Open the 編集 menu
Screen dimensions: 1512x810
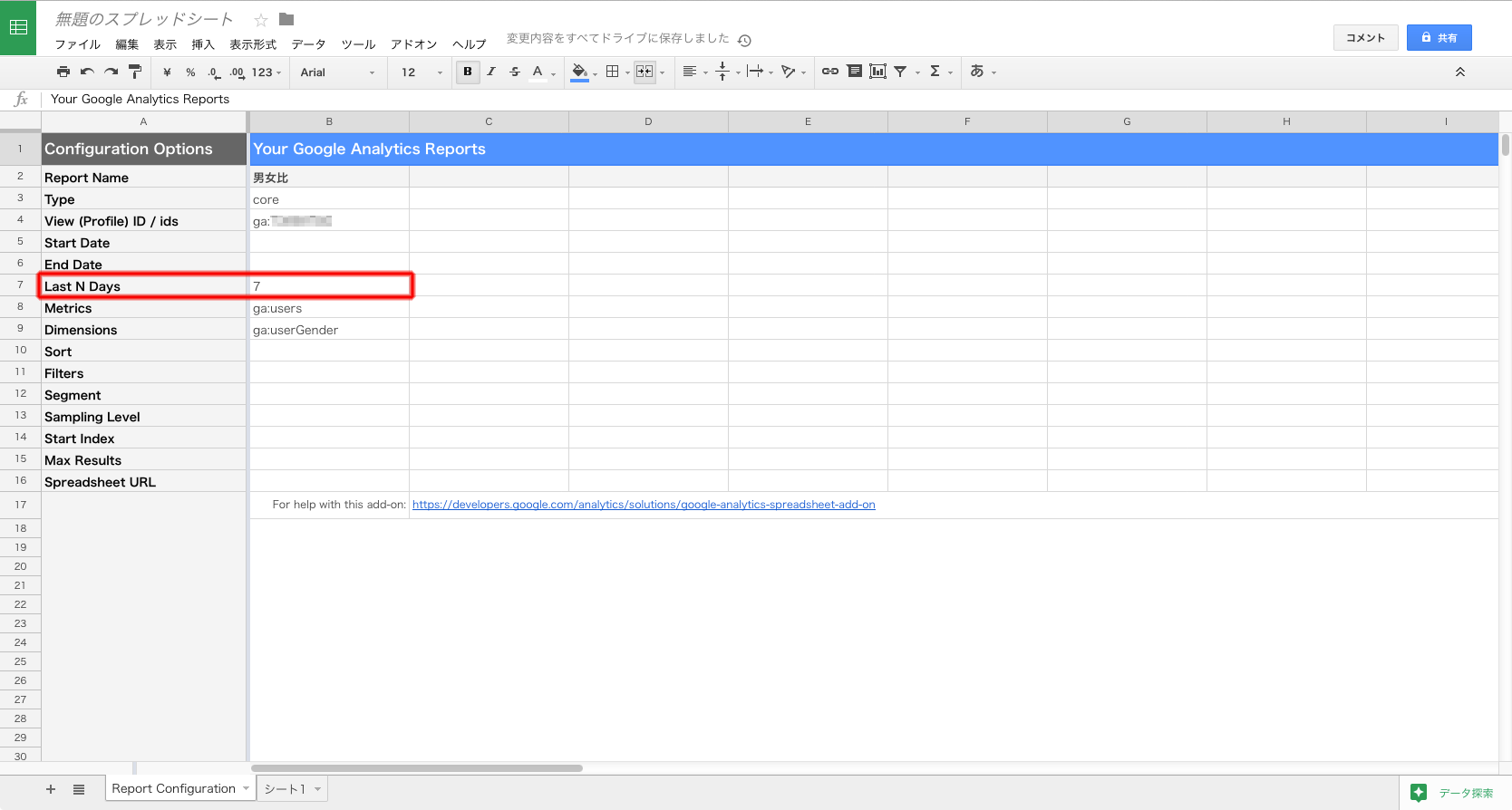pos(127,44)
